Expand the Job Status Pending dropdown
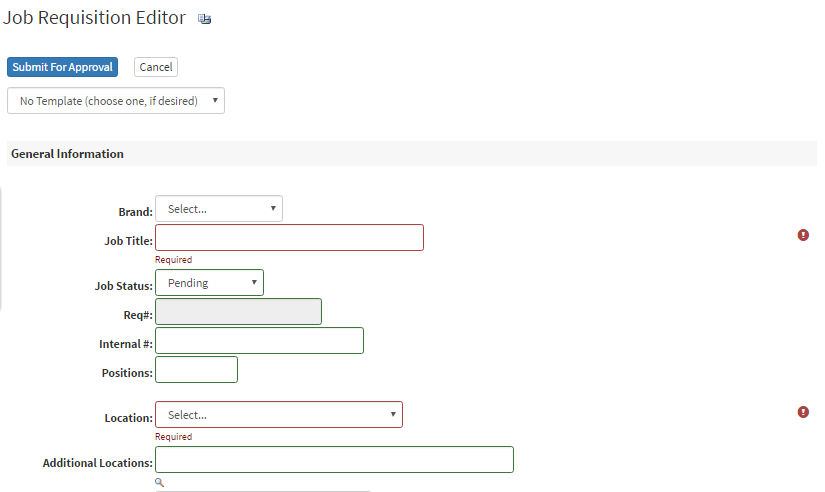 210,283
